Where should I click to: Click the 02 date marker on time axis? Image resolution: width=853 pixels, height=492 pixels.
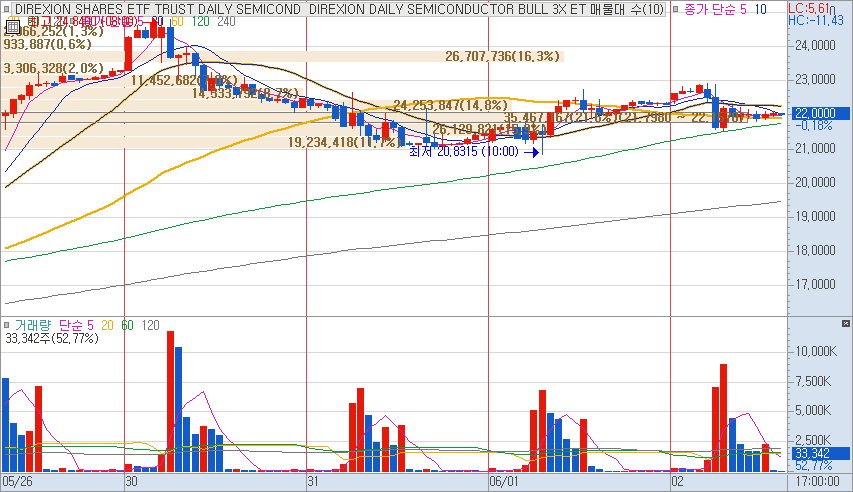[x=677, y=481]
